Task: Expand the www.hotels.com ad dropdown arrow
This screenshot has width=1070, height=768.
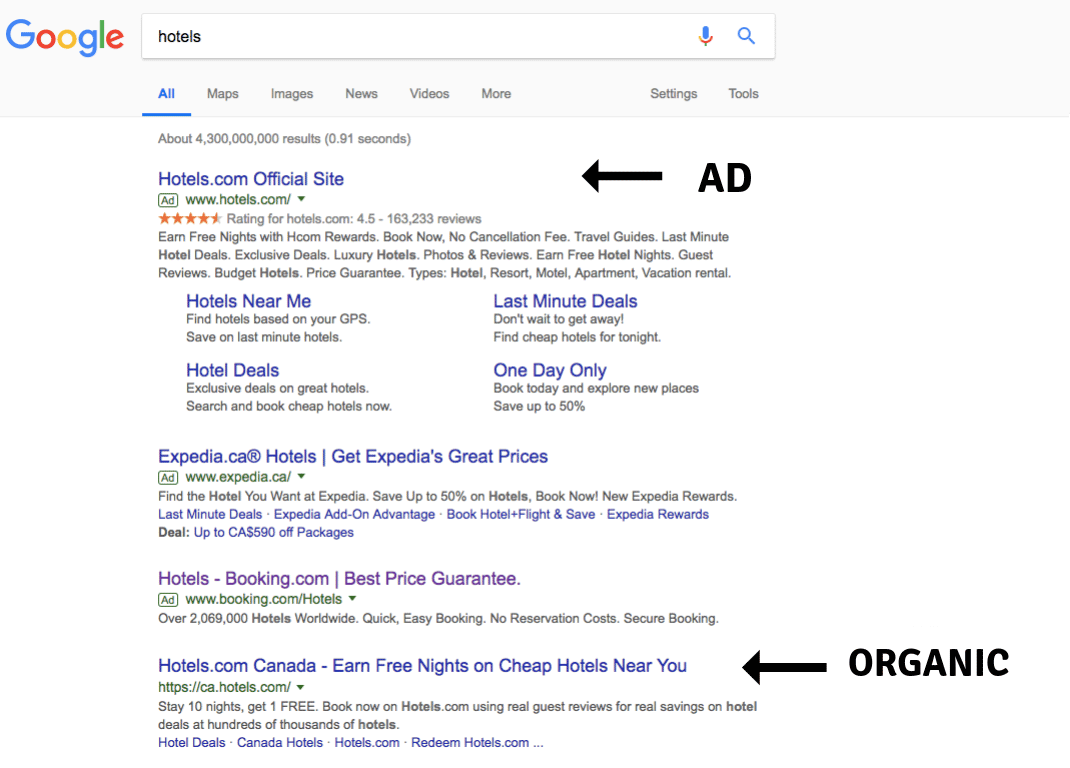Action: point(301,200)
